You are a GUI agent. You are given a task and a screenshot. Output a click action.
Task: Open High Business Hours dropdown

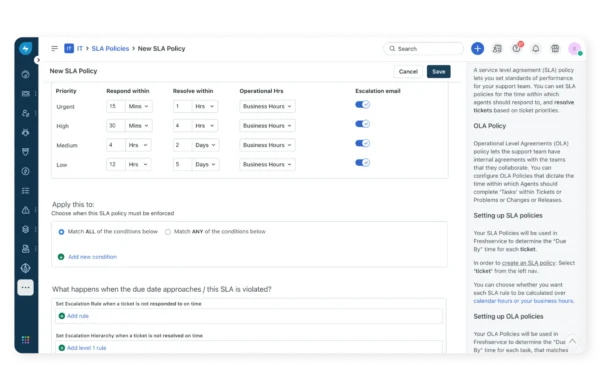pyautogui.click(x=267, y=126)
